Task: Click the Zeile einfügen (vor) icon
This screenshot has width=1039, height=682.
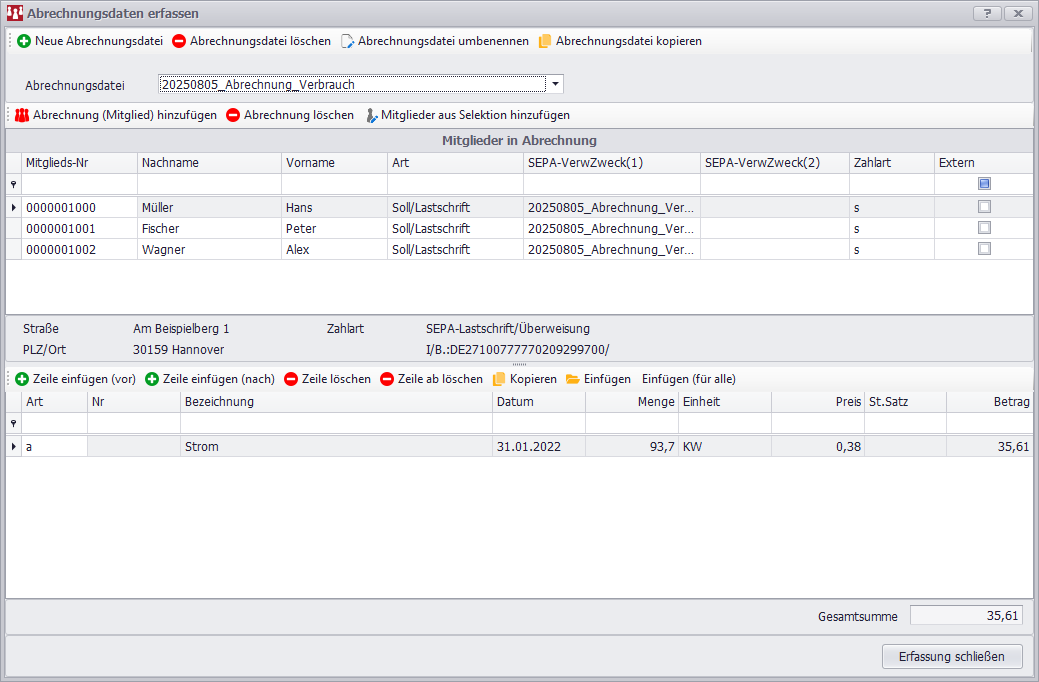Action: point(22,379)
